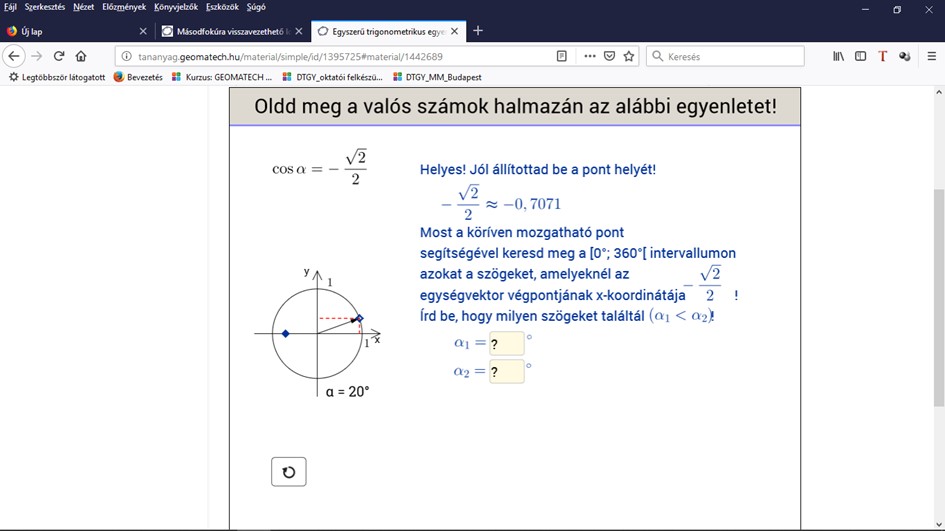Bookmark this page with star icon
945x531 pixels.
[629, 56]
